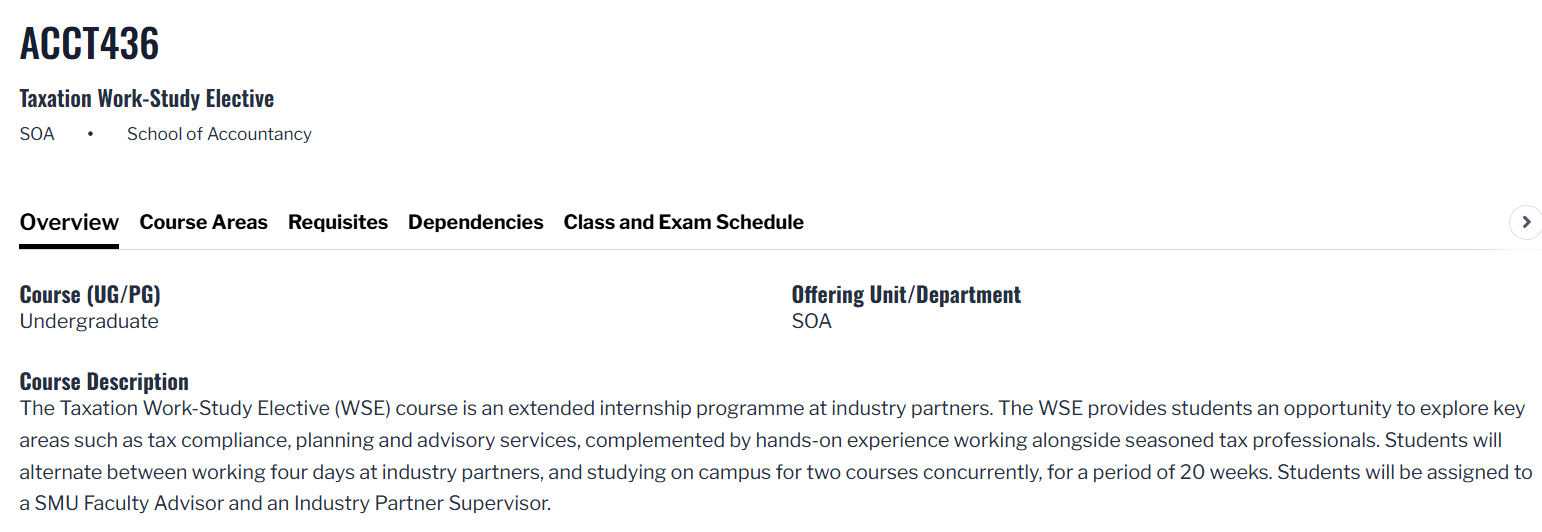The image size is (1542, 532).
Task: Click the ACCT436 course code heading
Action: tap(89, 43)
